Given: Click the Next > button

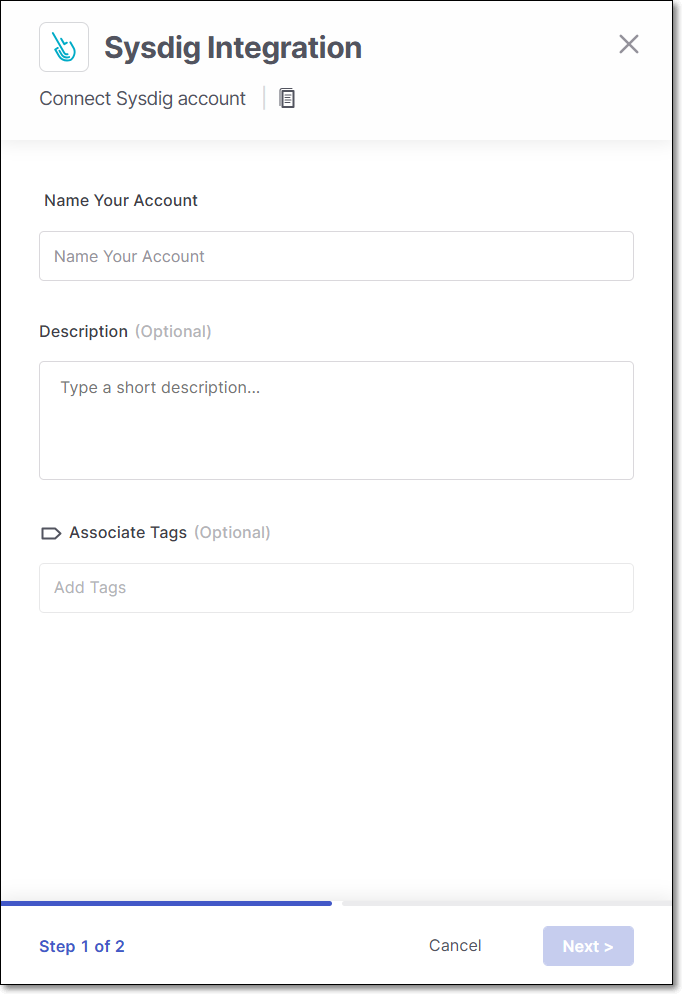Looking at the screenshot, I should 588,946.
